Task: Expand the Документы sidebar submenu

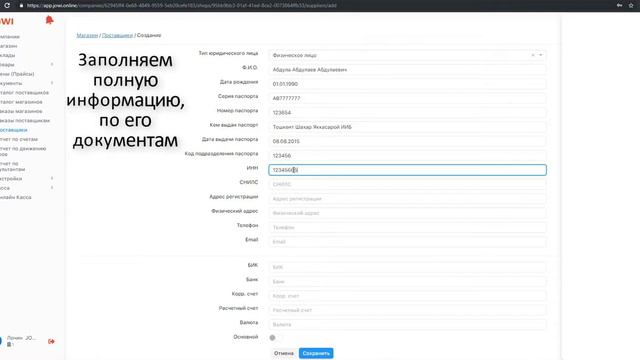Action: coord(52,83)
